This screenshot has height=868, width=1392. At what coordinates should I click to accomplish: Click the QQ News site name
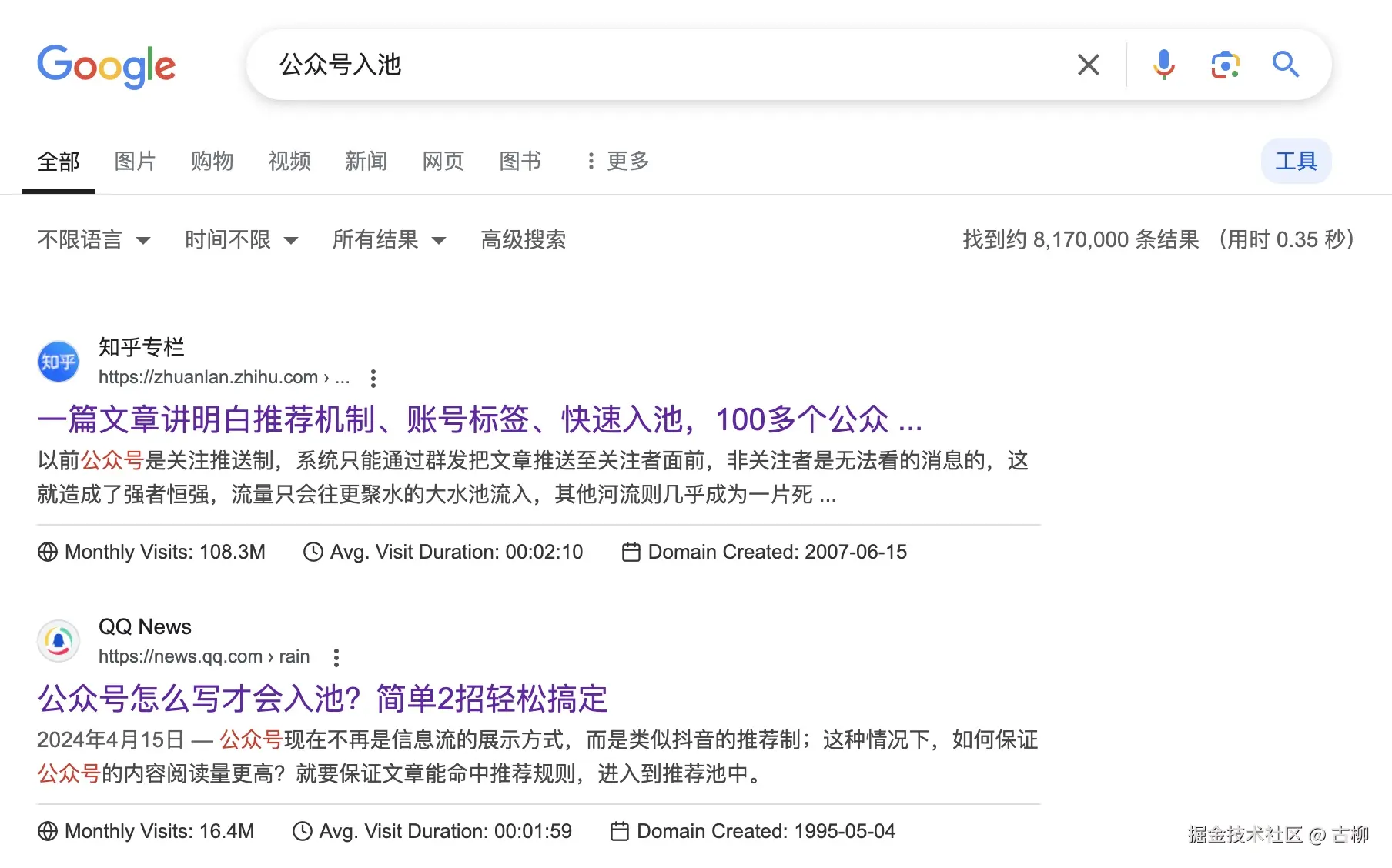click(145, 626)
